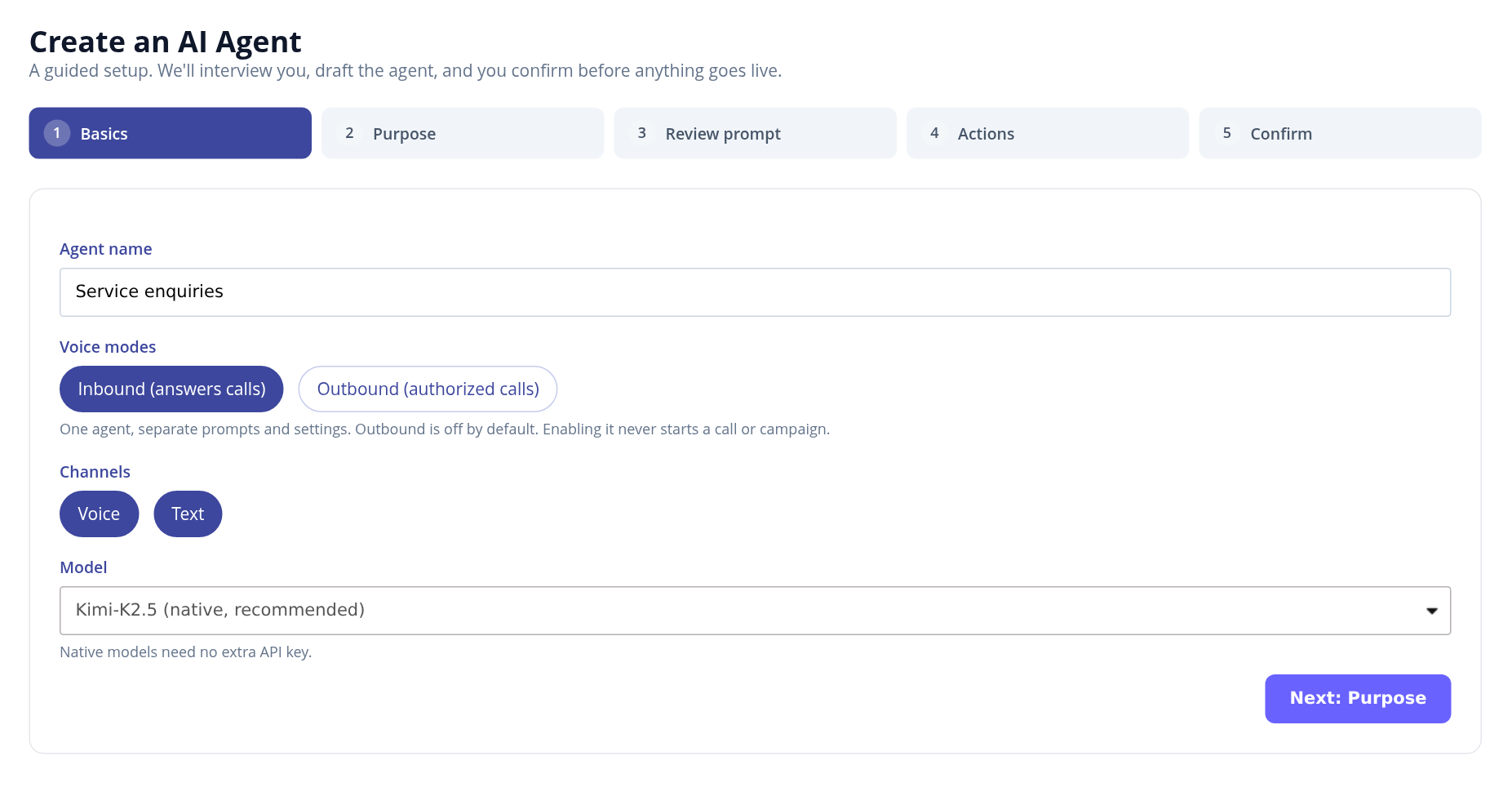Viewport: 1512px width, 805px height.
Task: Click the Next: Purpose button
Action: [1358, 699]
